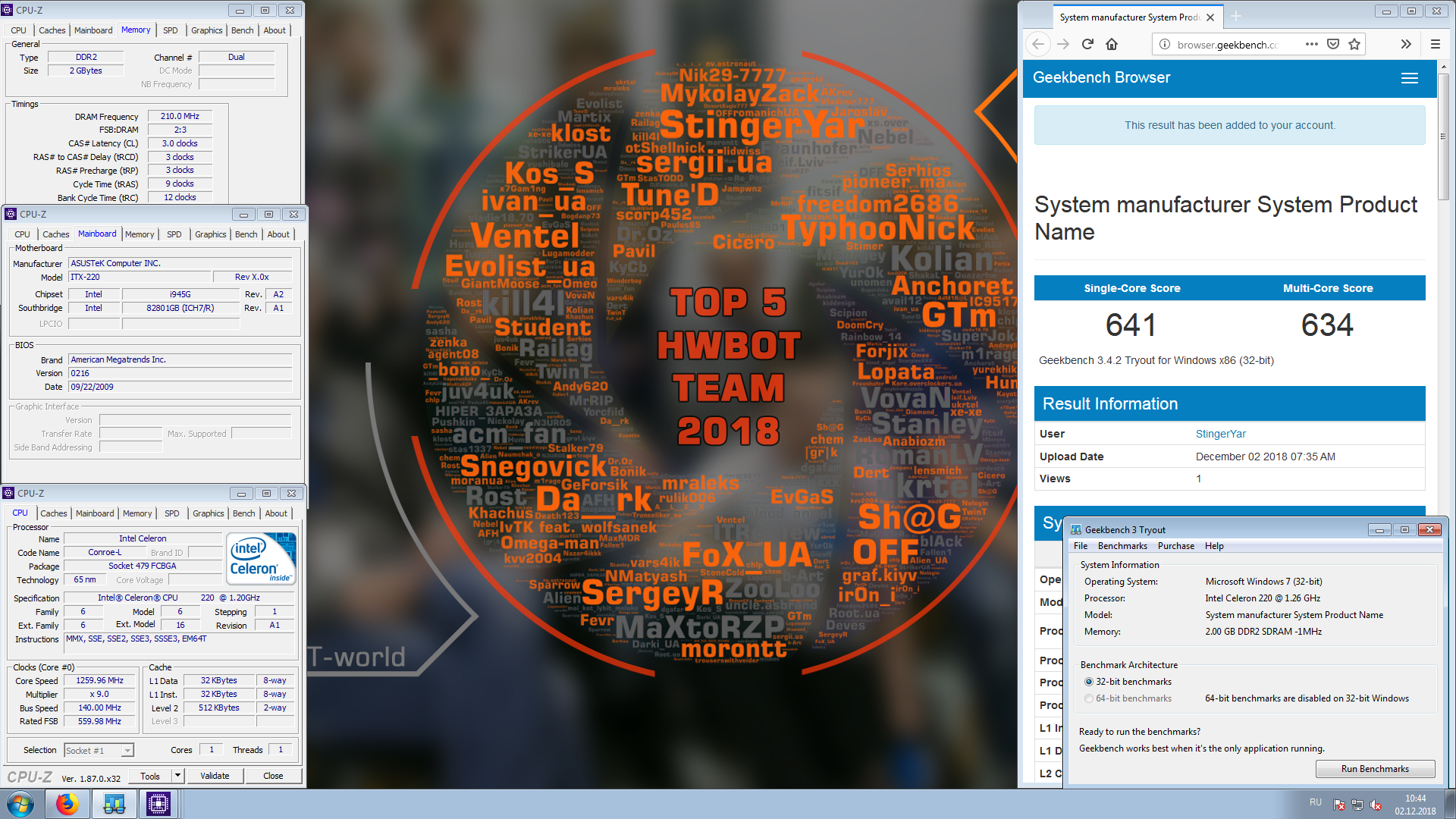Click the tray volume muted icon

tap(1376, 805)
